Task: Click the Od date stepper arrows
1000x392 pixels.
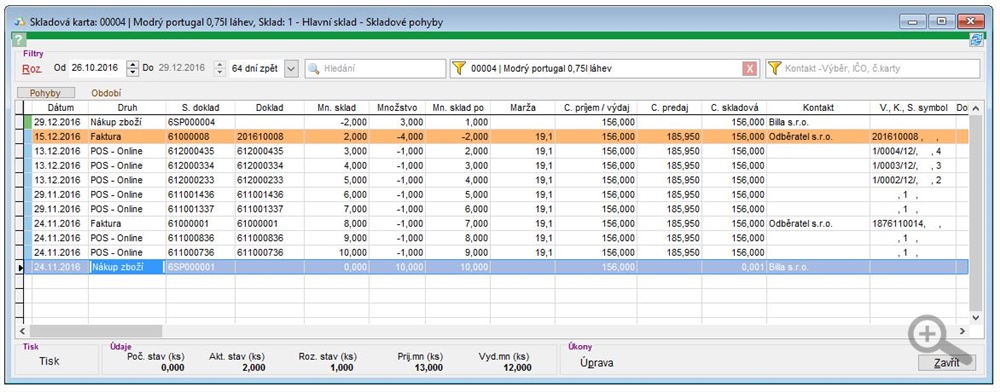Action: pyautogui.click(x=133, y=68)
